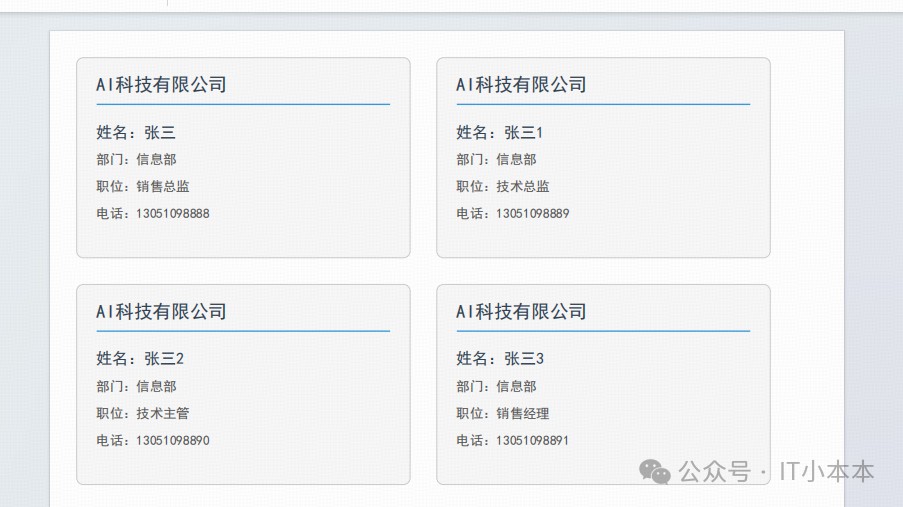This screenshot has width=903, height=507.
Task: Select the 张三 card company title
Action: 161,85
